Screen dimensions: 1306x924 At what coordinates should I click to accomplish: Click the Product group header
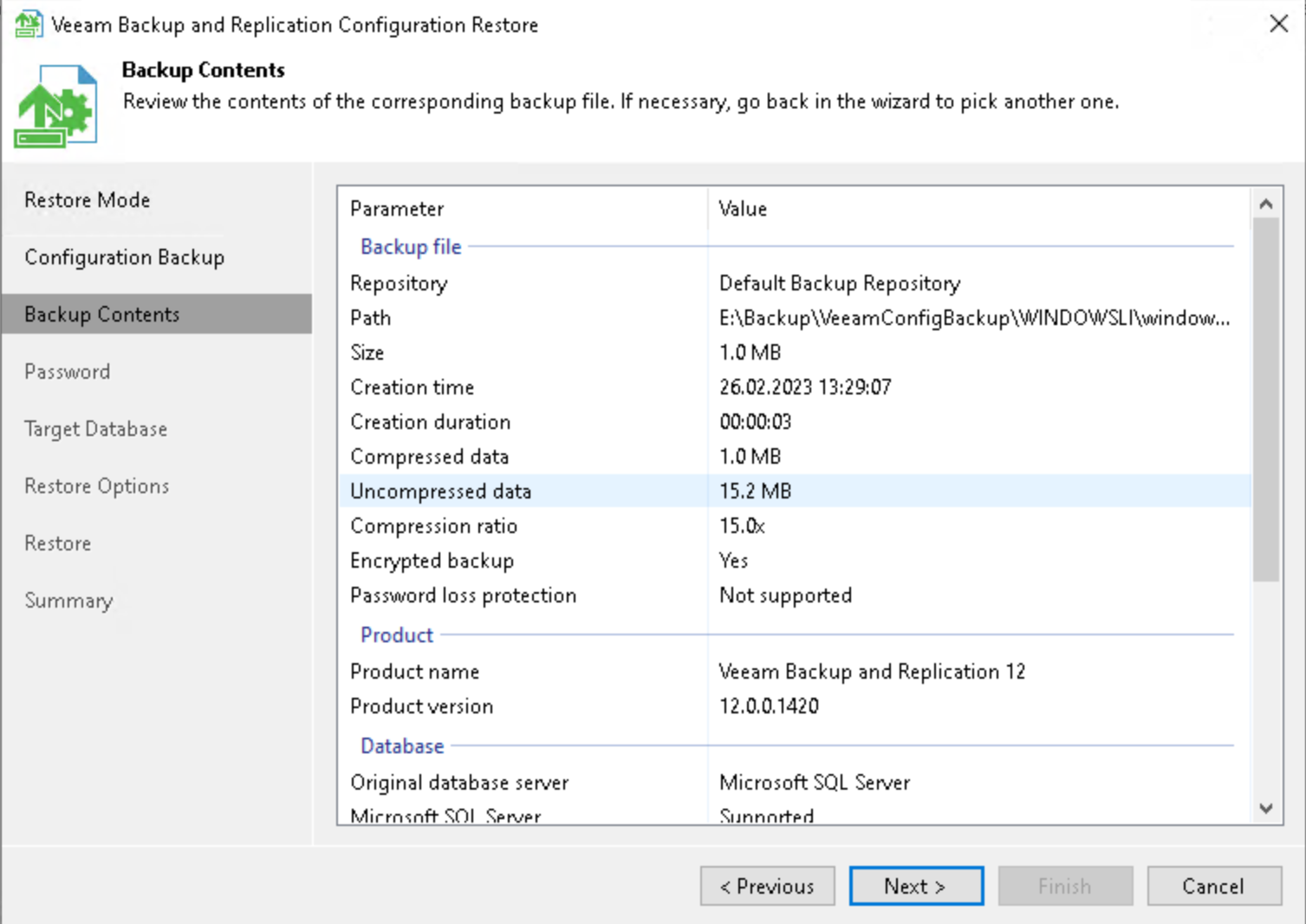397,635
